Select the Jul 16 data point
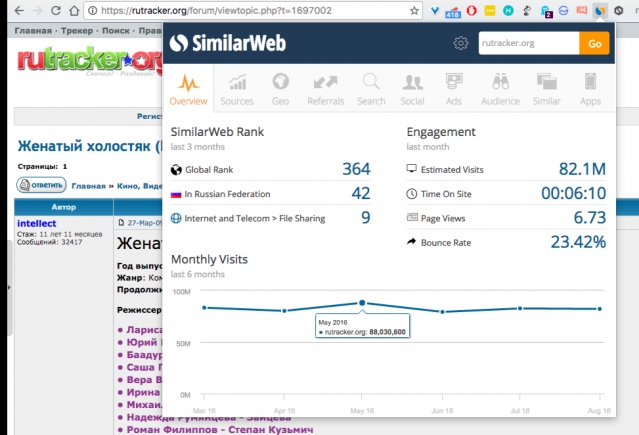Viewport: 639px width, 435px height. coord(520,308)
